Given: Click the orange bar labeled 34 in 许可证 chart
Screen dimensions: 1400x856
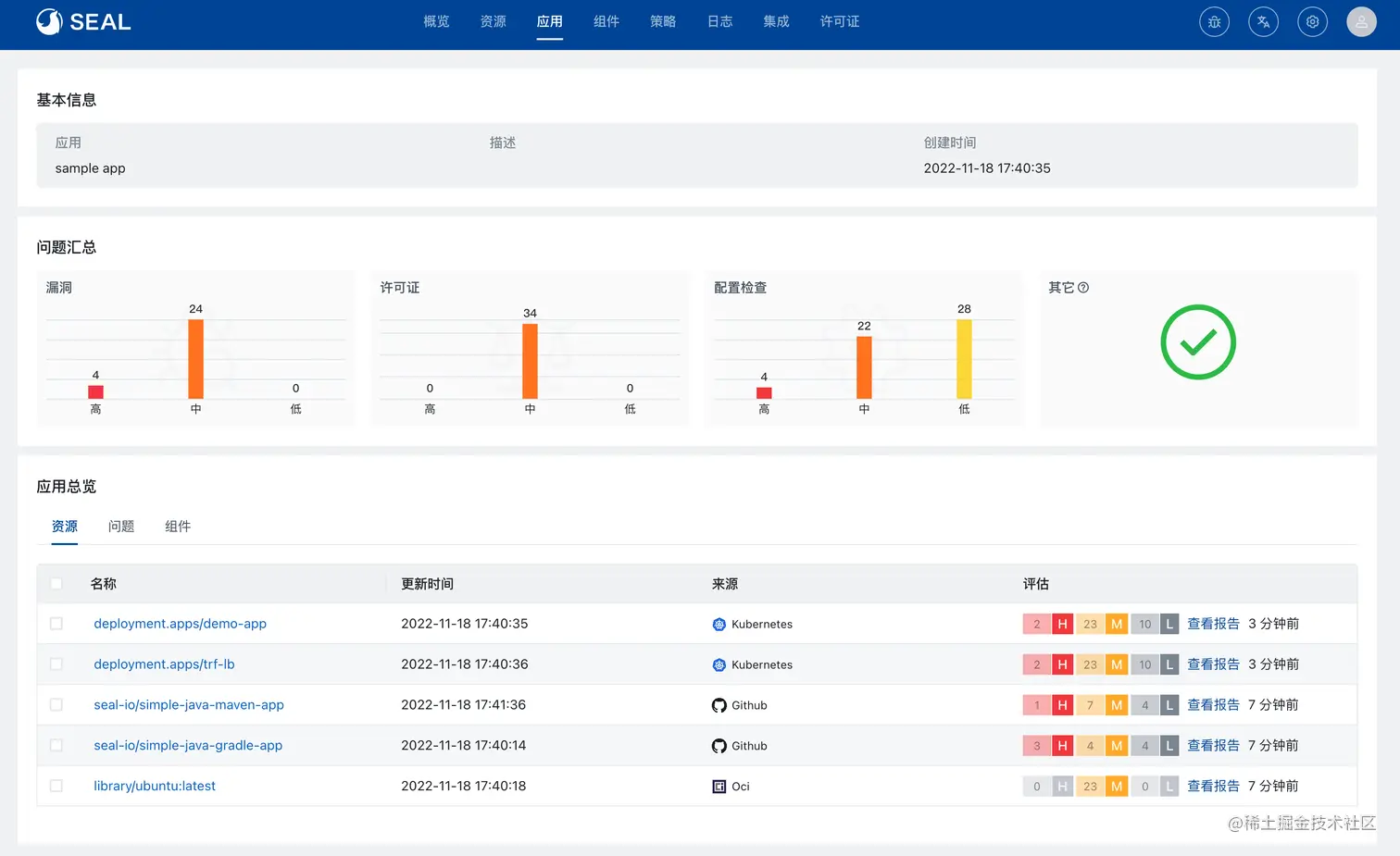Looking at the screenshot, I should click(x=530, y=361).
